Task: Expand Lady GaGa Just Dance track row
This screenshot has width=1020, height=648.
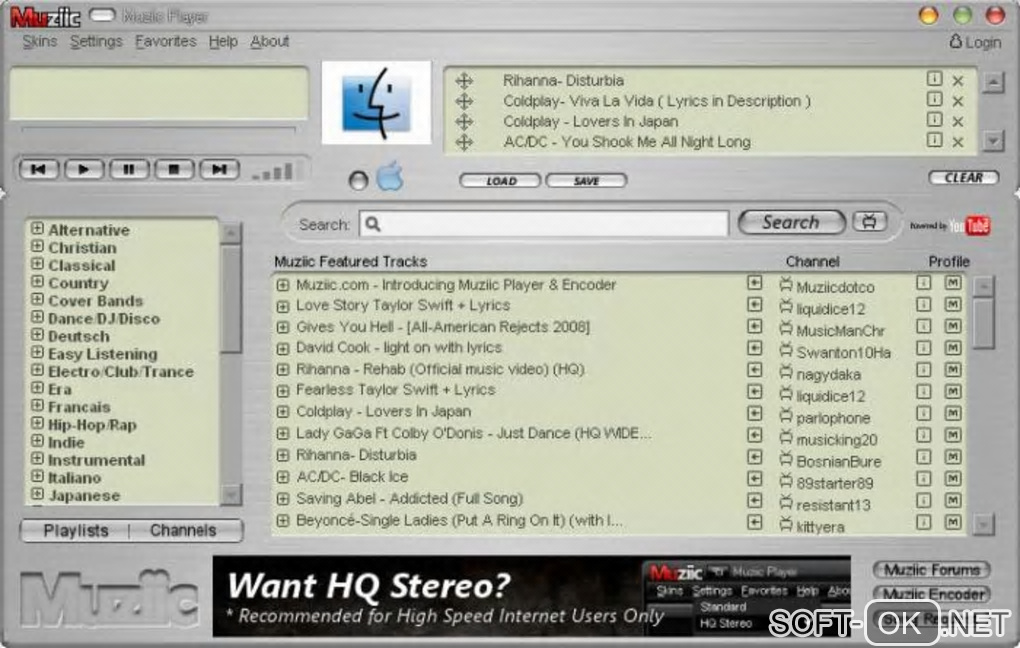Action: click(282, 434)
